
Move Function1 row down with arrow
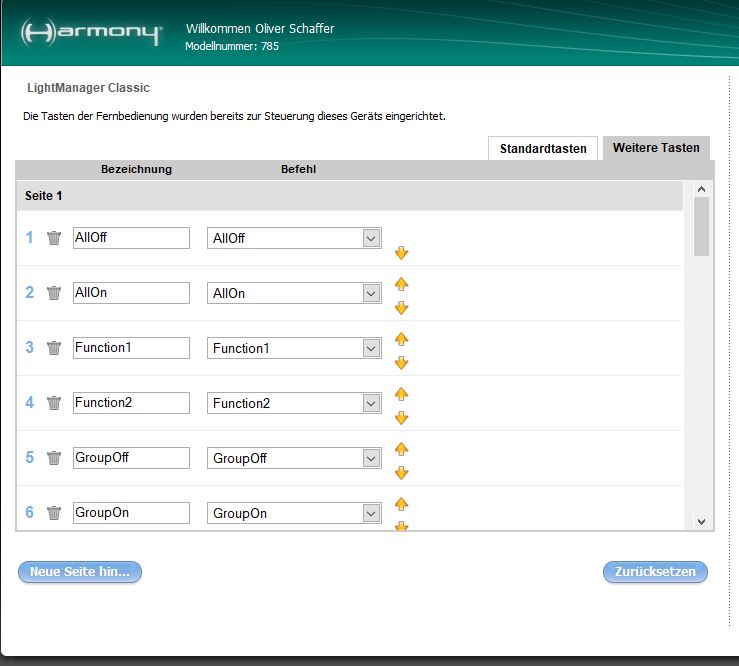(x=402, y=363)
